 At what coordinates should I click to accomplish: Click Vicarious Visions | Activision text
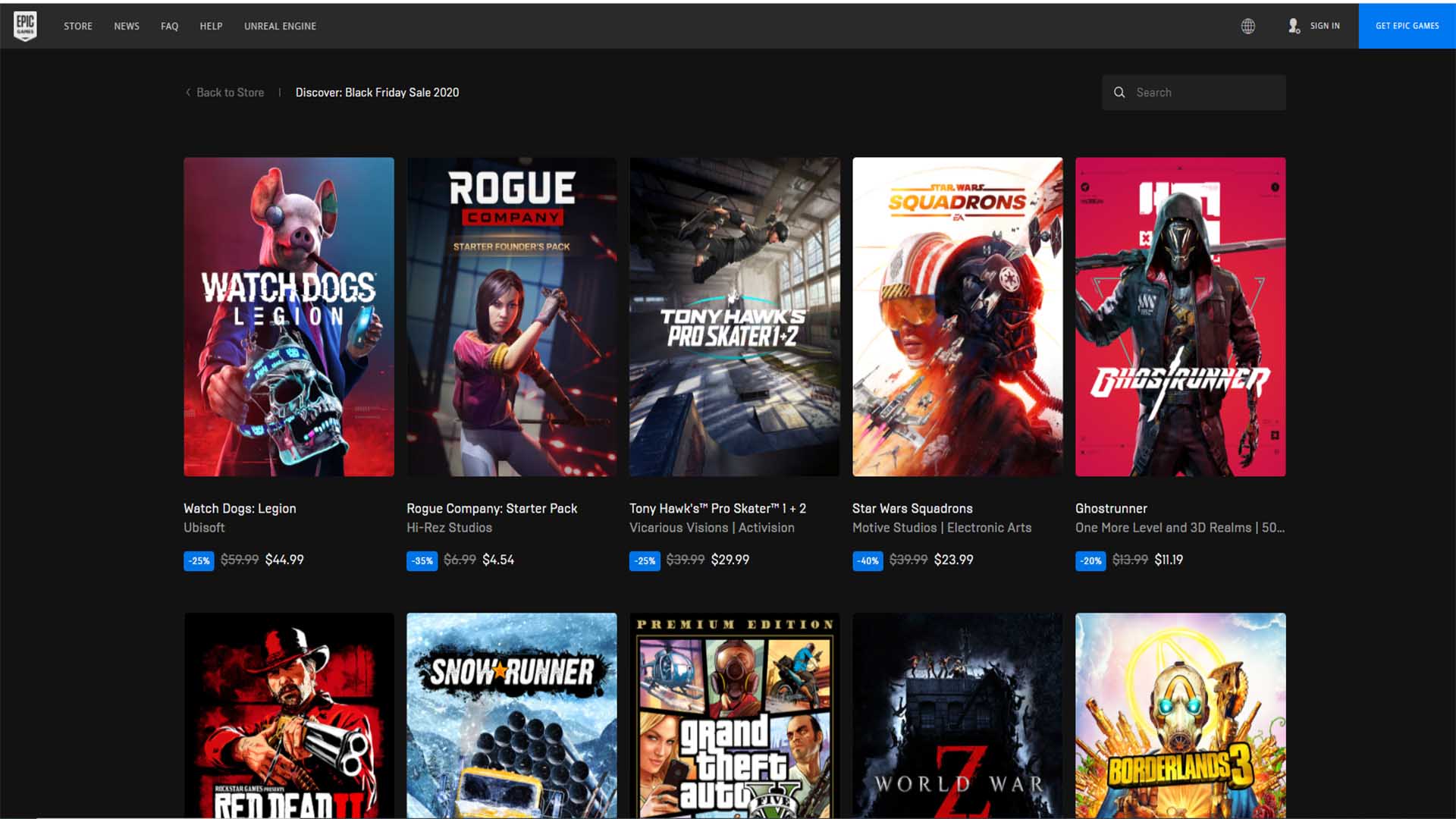pos(712,528)
